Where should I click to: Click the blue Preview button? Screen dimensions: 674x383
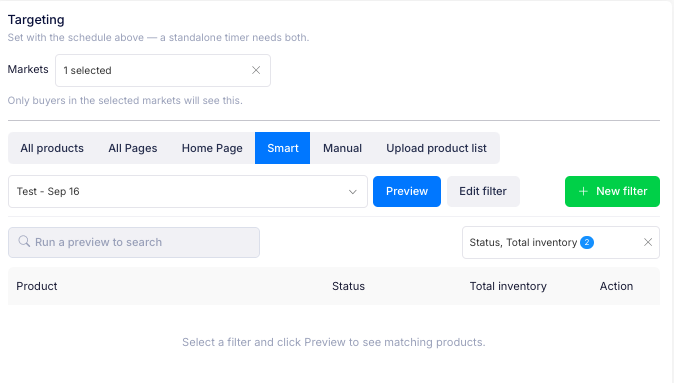pos(407,191)
